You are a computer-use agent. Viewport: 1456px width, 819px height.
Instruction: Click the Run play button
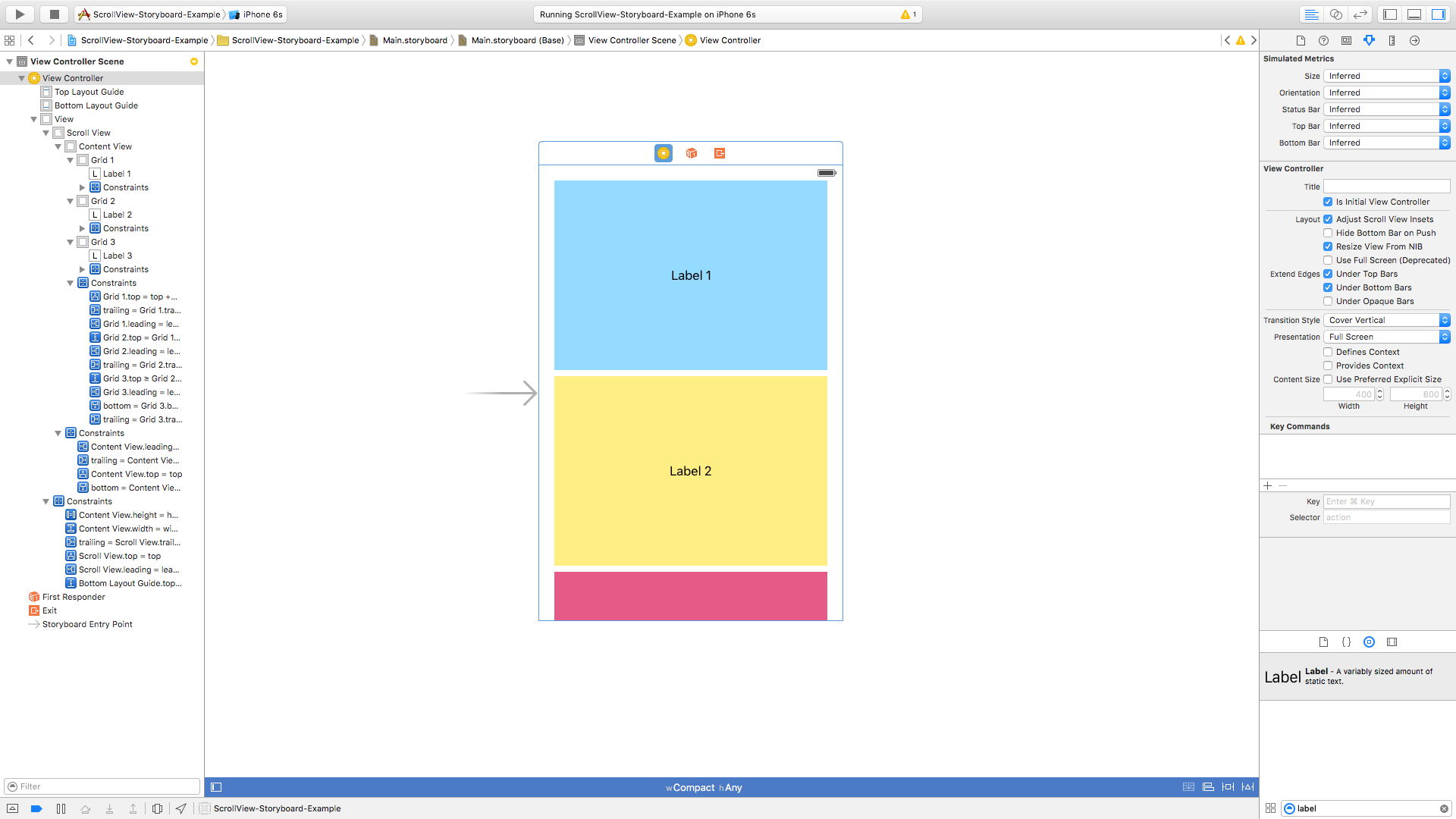coord(20,14)
